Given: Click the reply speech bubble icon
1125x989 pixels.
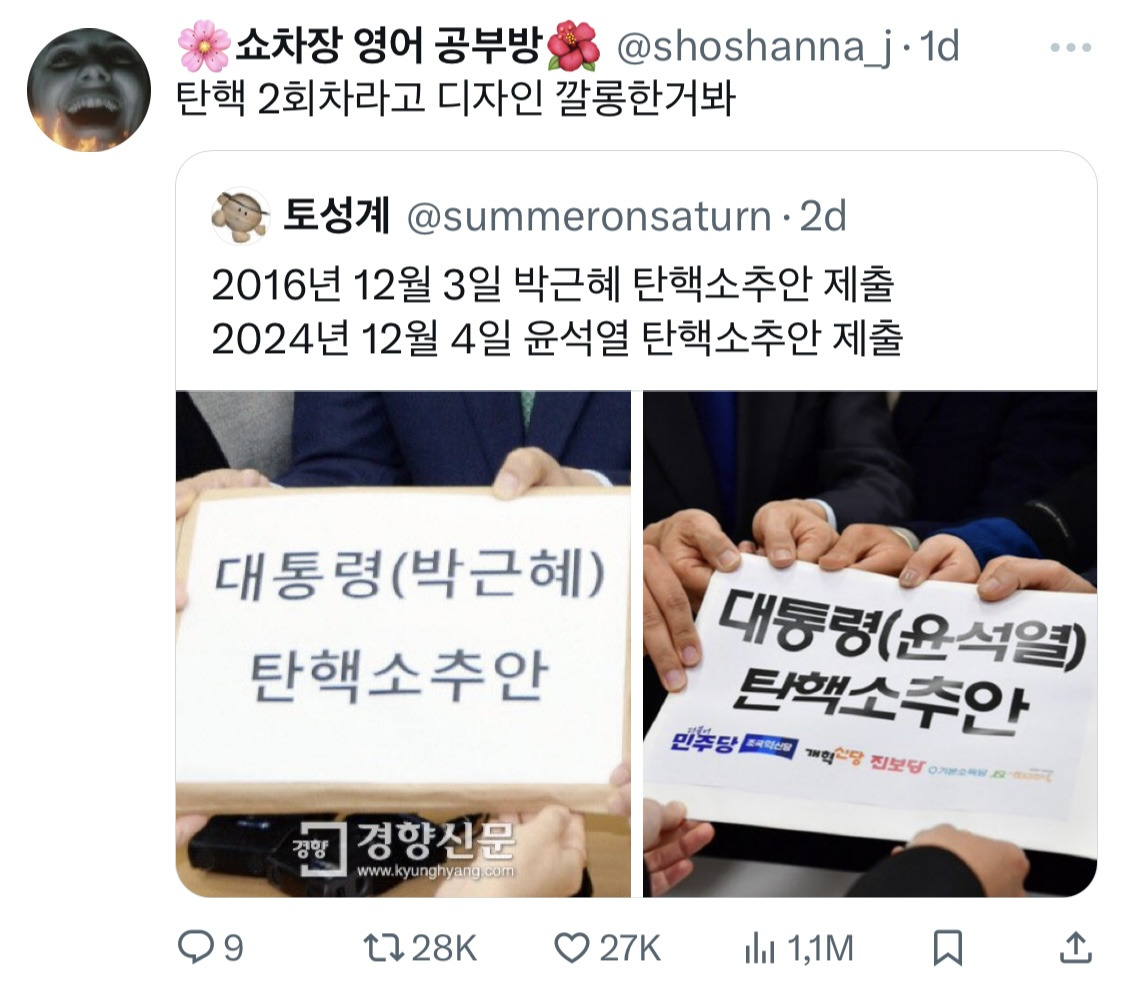Looking at the screenshot, I should tap(195, 947).
